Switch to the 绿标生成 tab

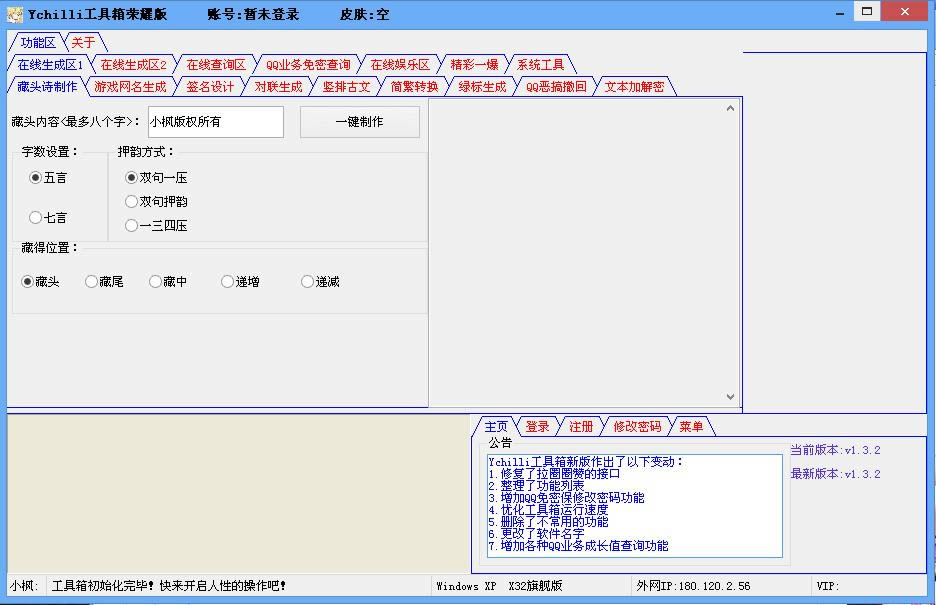pos(482,87)
